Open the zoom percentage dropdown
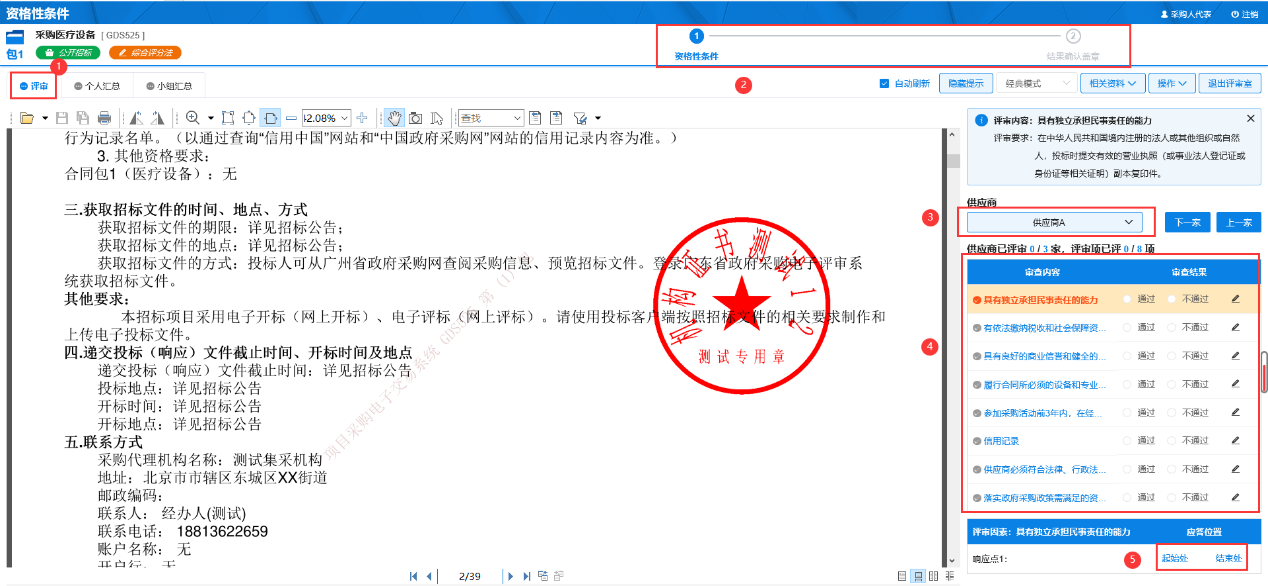The height and width of the screenshot is (586, 1268). pyautogui.click(x=345, y=118)
